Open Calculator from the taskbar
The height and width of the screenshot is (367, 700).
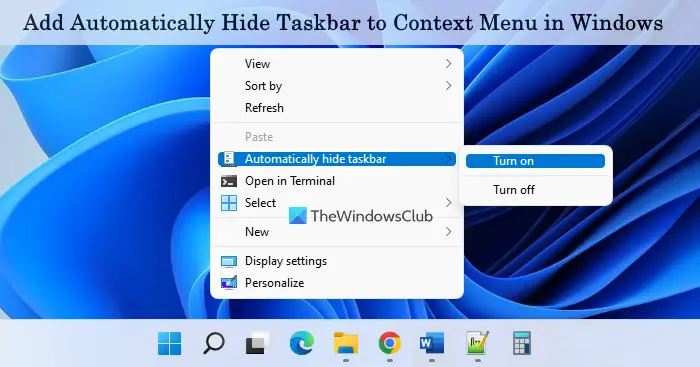(x=521, y=343)
